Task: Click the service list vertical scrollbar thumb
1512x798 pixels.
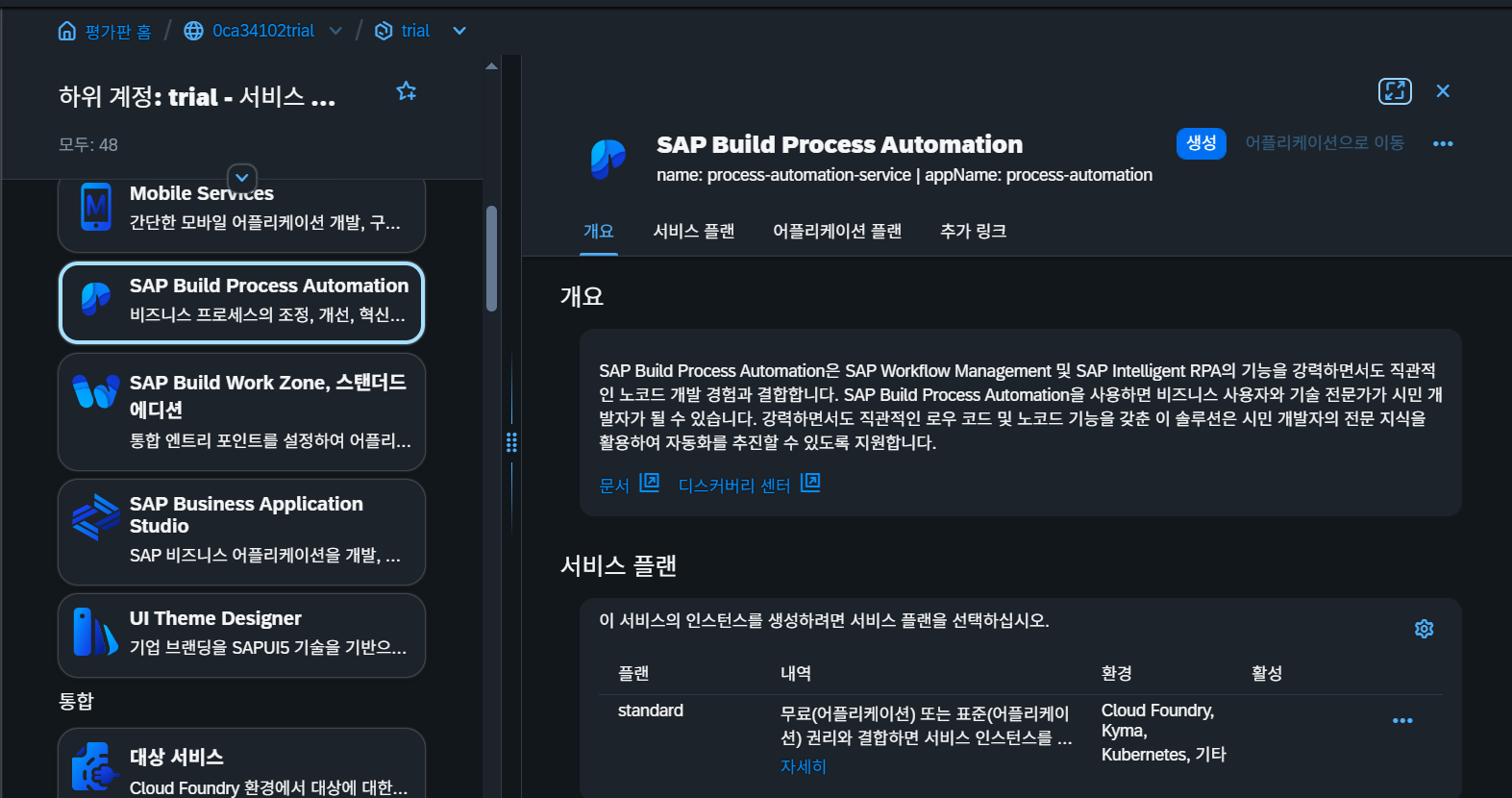Action: click(492, 259)
